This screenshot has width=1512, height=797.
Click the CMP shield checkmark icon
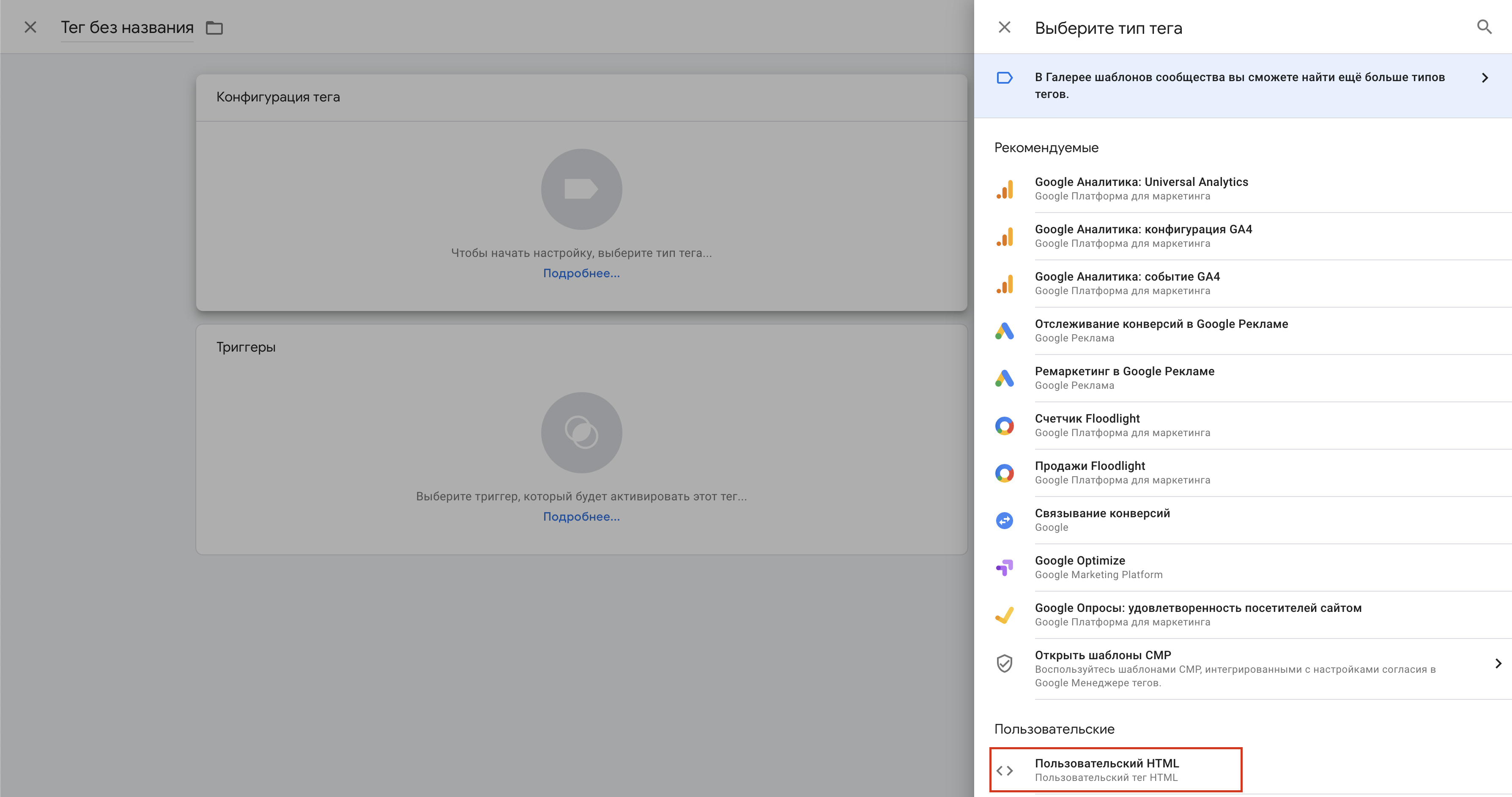pyautogui.click(x=1004, y=663)
